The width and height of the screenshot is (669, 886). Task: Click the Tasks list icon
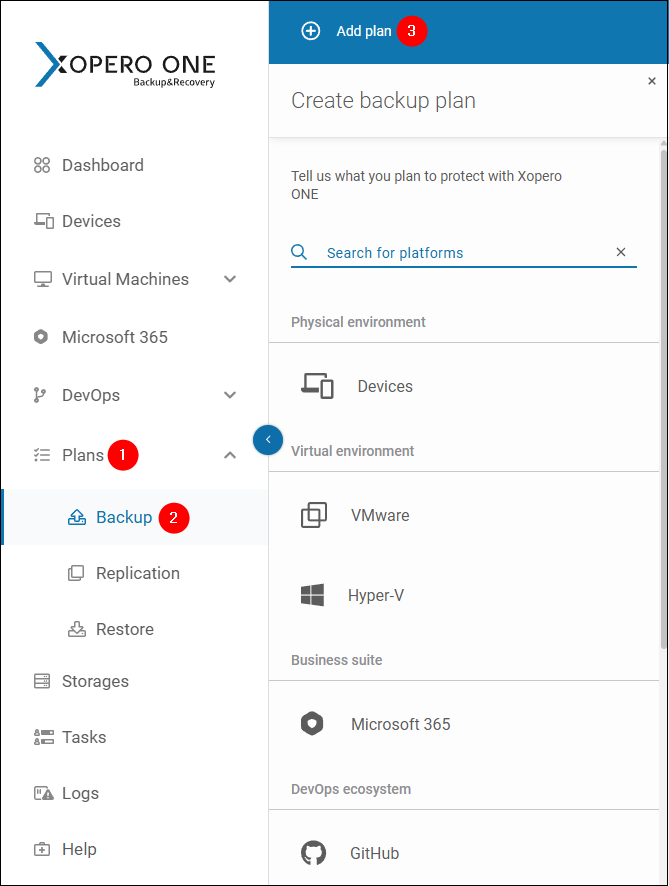pyautogui.click(x=44, y=737)
